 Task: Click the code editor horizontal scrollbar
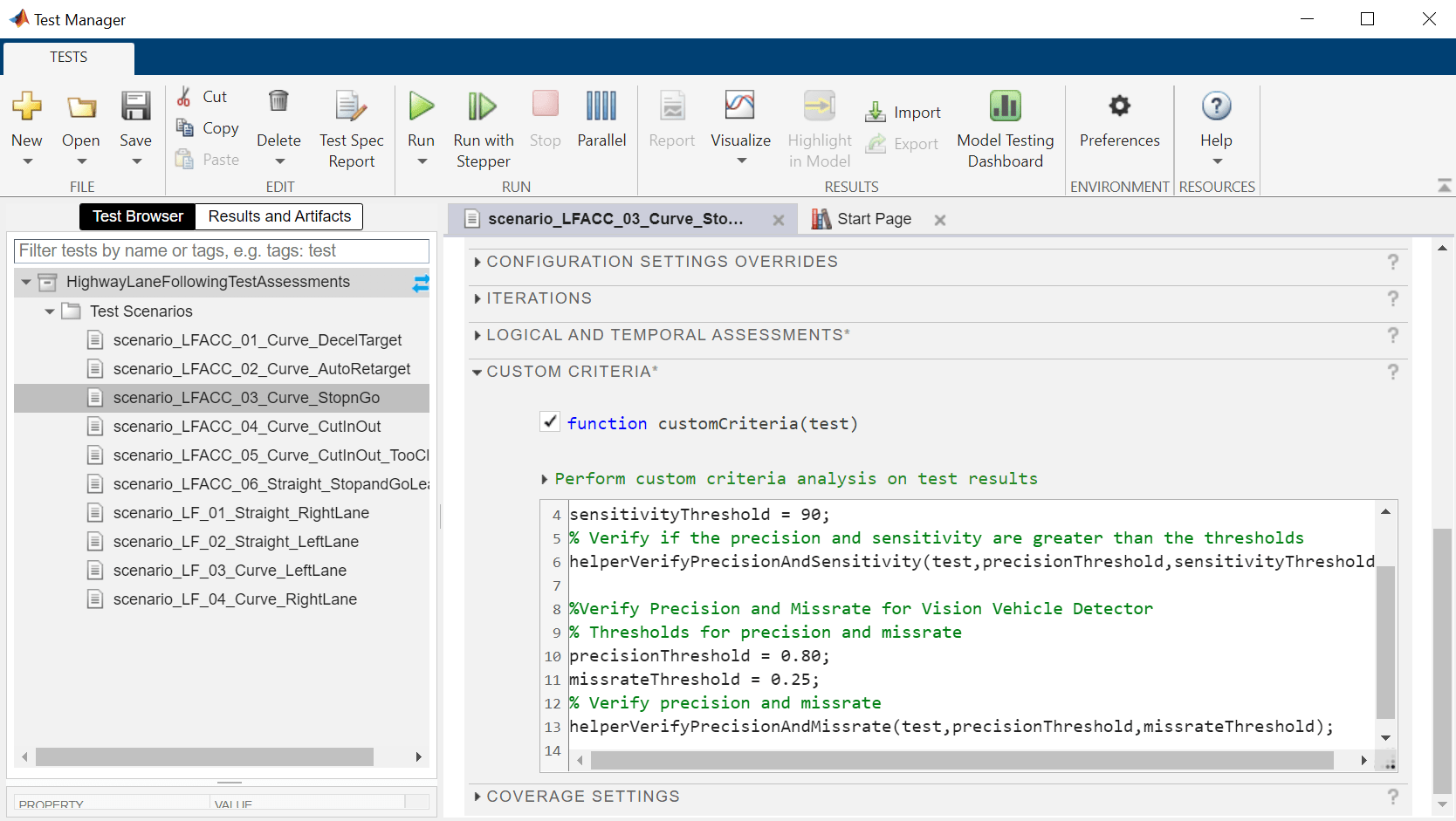pos(960,761)
